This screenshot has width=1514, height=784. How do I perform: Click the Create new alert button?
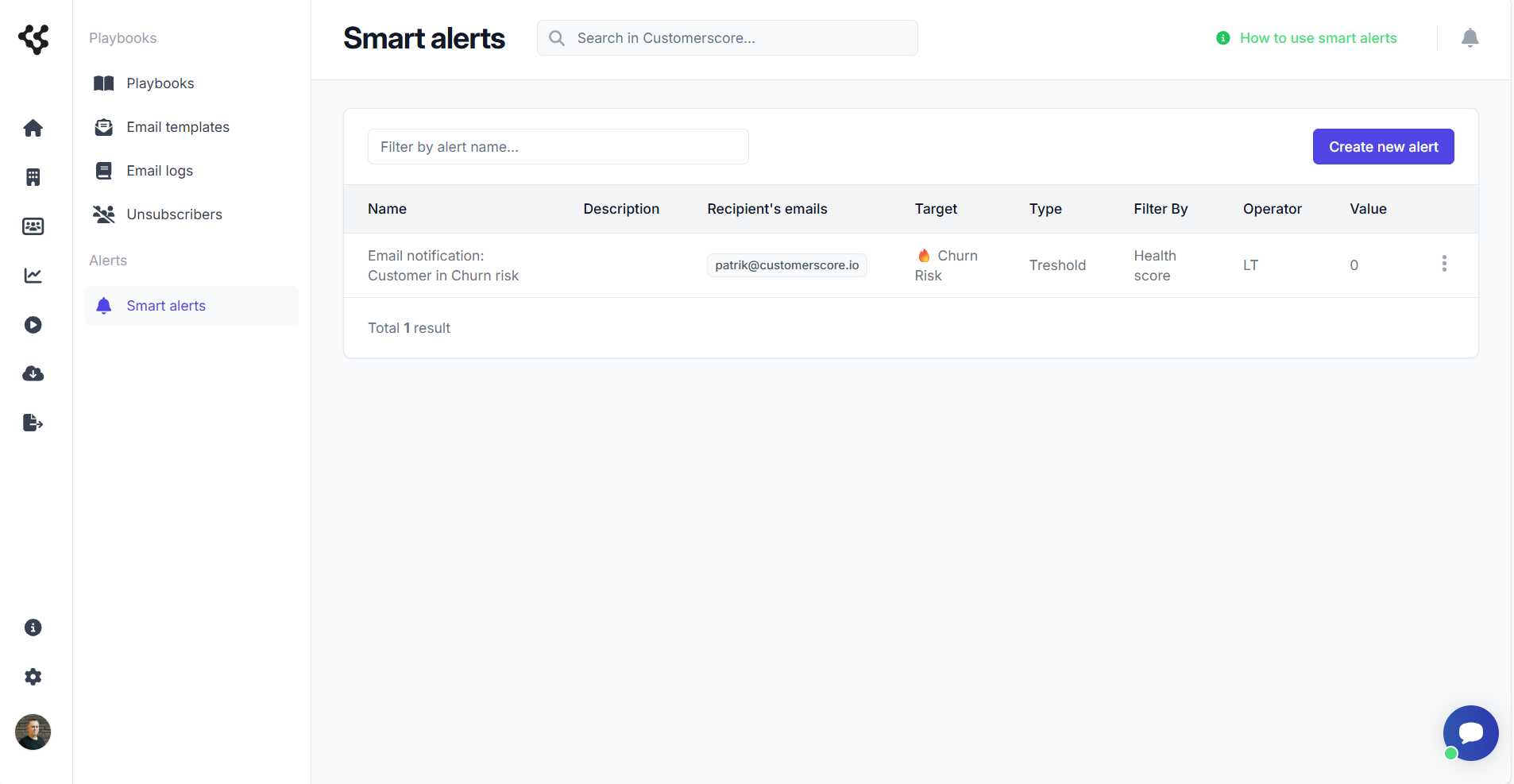click(1383, 146)
